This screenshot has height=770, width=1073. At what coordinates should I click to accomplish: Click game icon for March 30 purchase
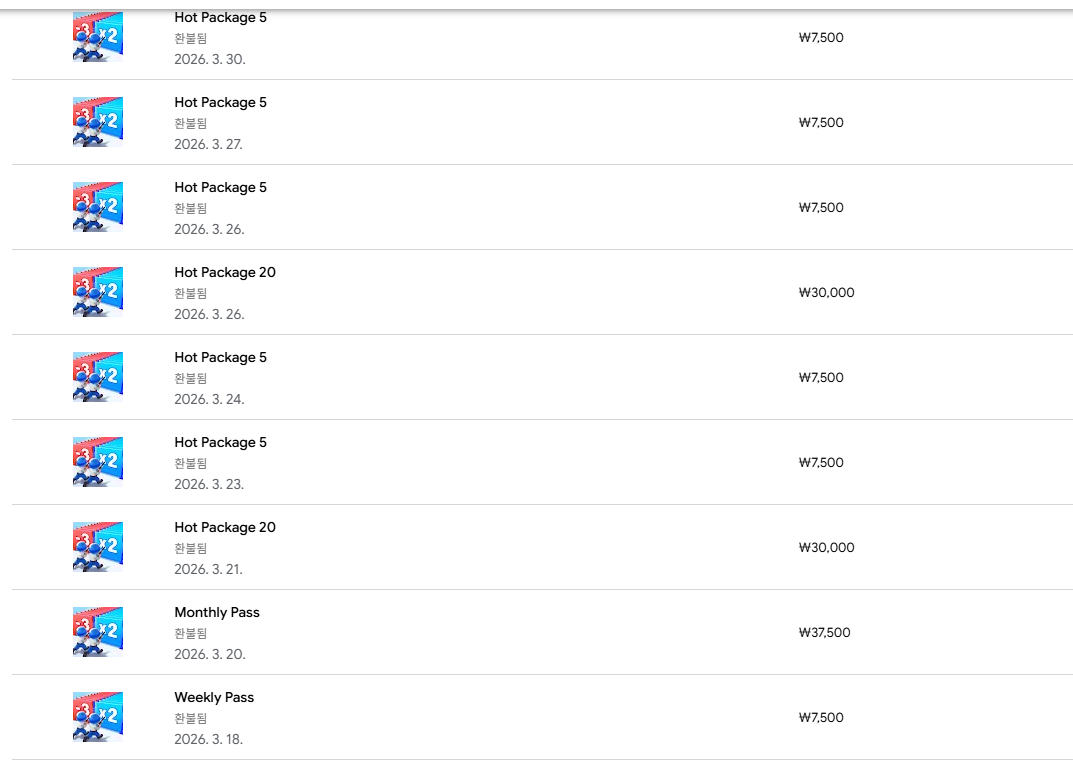tap(98, 37)
